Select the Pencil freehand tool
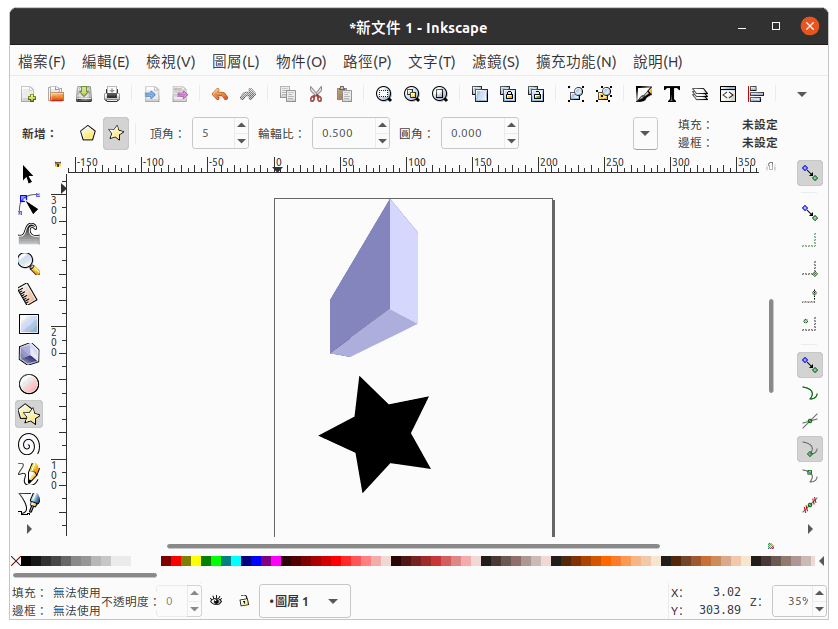 pos(29,474)
